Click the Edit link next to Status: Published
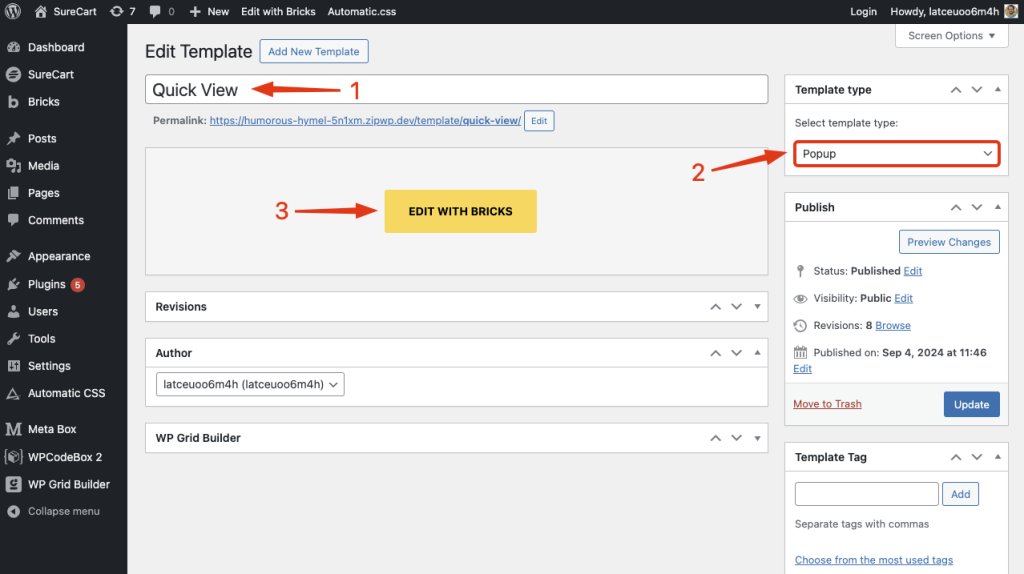The width and height of the screenshot is (1024, 574). (912, 271)
